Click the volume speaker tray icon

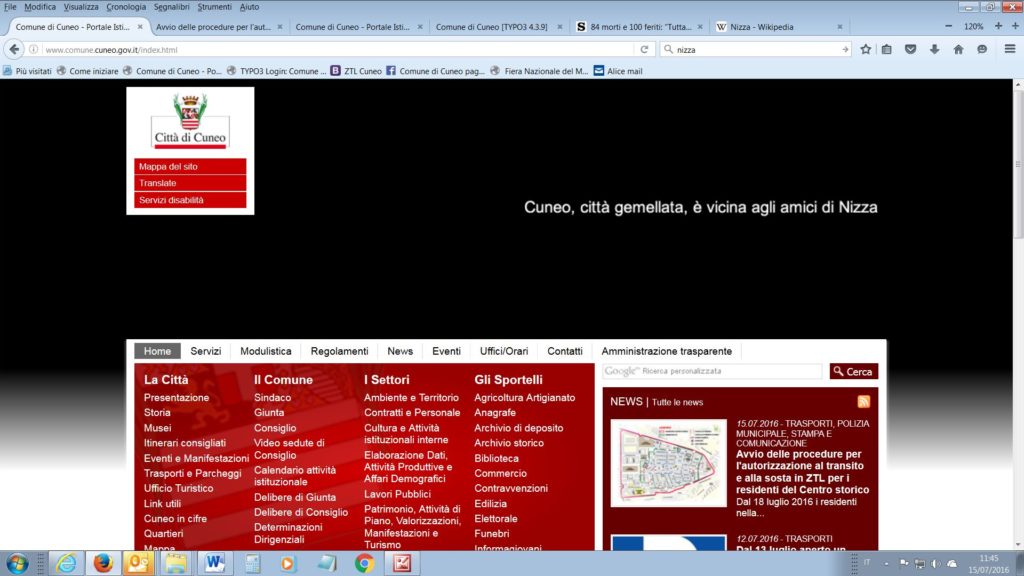click(x=935, y=563)
